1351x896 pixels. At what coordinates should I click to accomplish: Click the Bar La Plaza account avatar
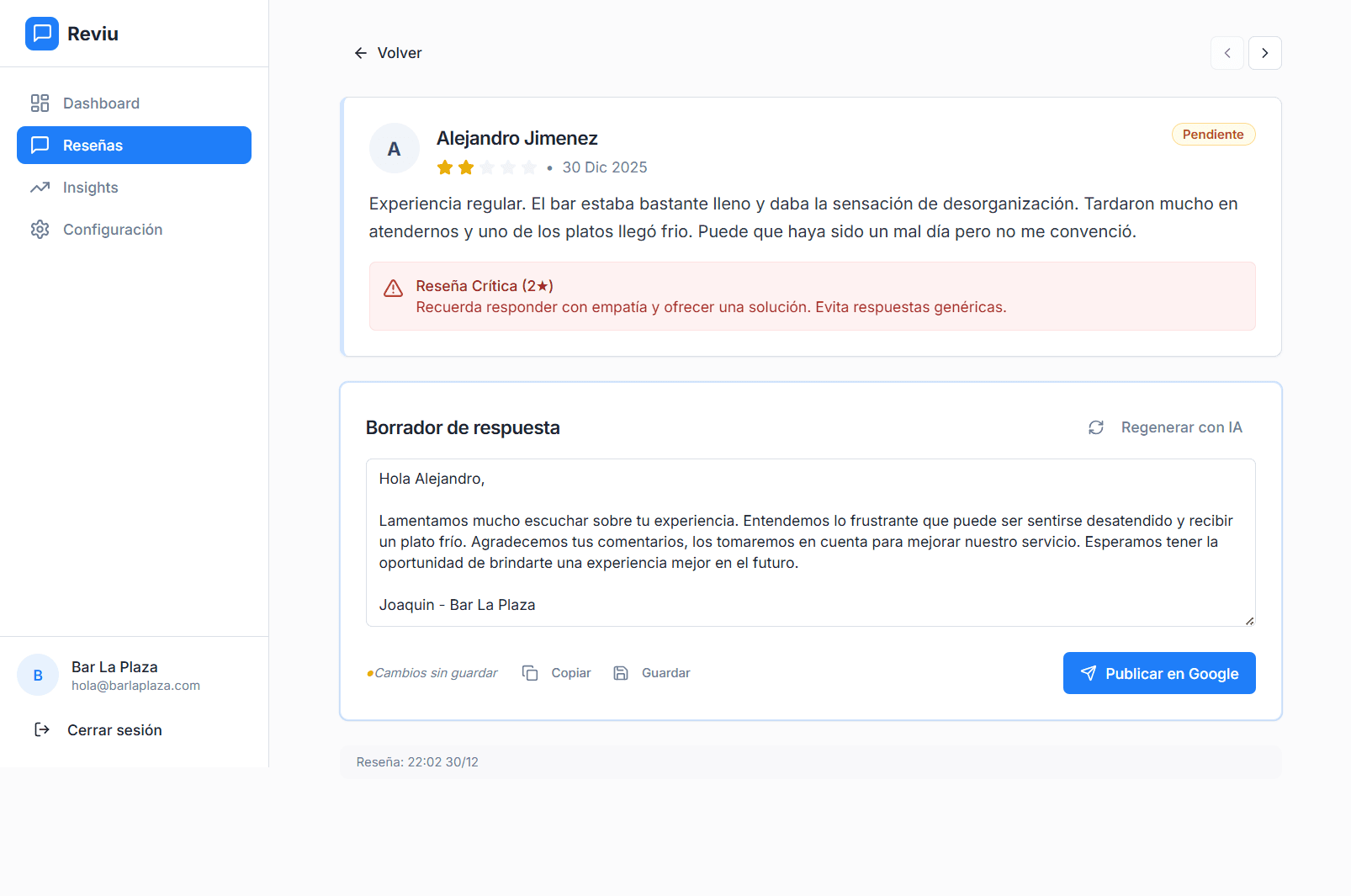38,675
